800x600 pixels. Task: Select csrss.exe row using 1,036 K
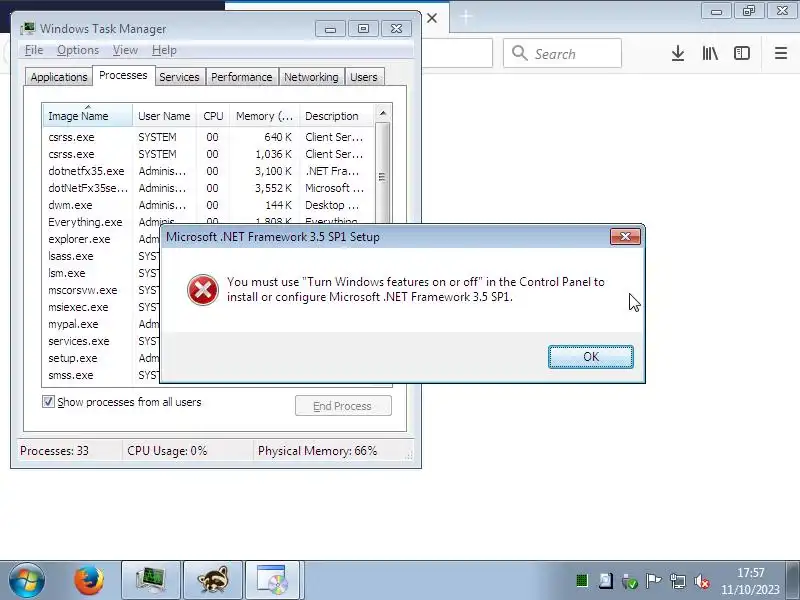pos(209,154)
